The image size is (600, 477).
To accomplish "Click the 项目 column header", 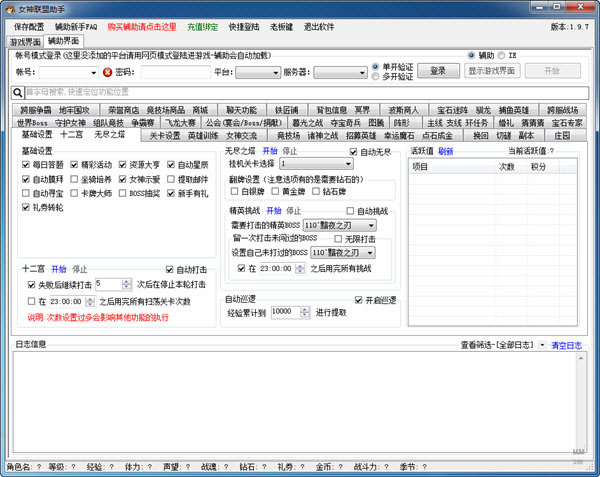I will [453, 167].
